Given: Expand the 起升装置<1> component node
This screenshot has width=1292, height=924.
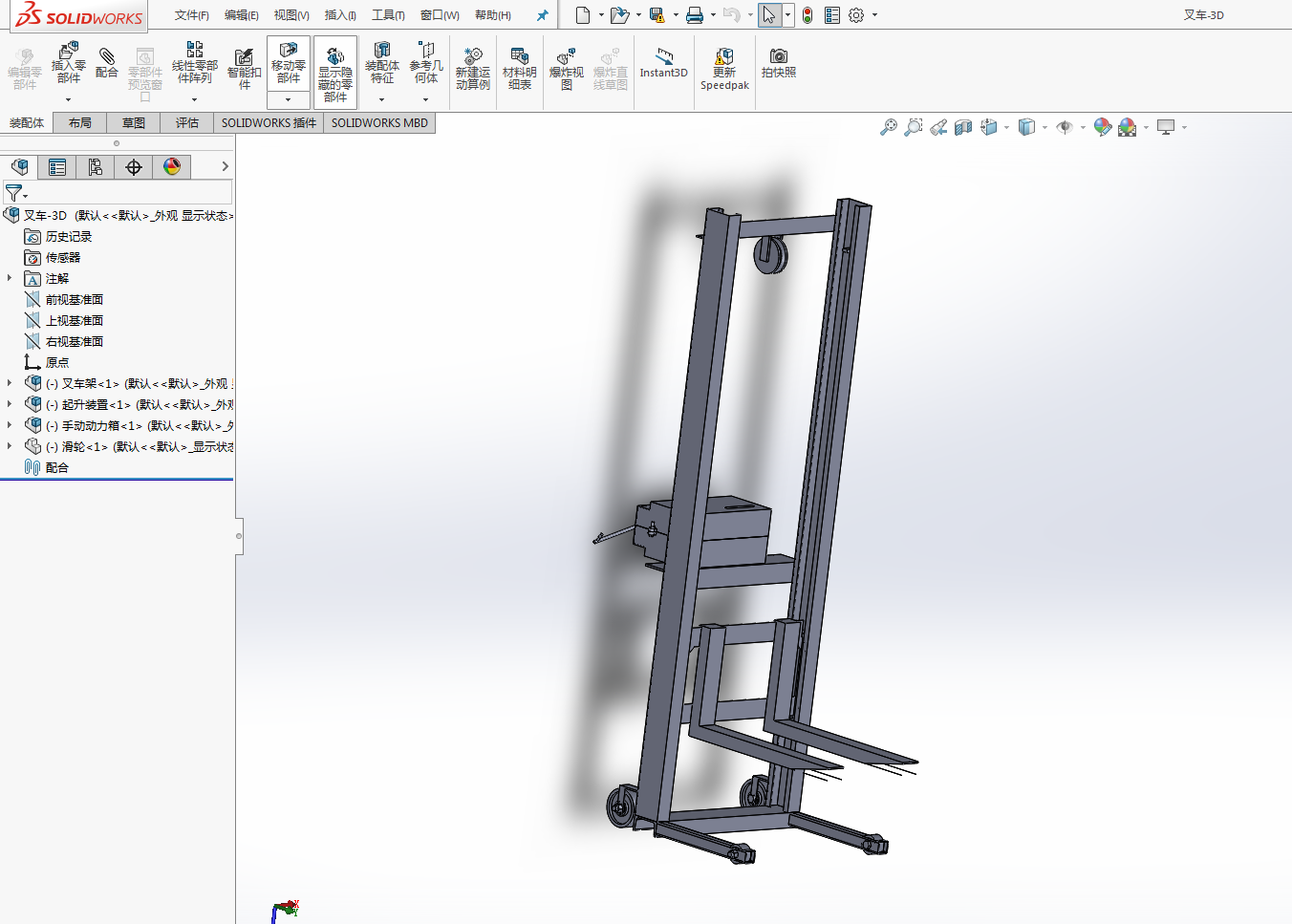Looking at the screenshot, I should click(x=10, y=404).
